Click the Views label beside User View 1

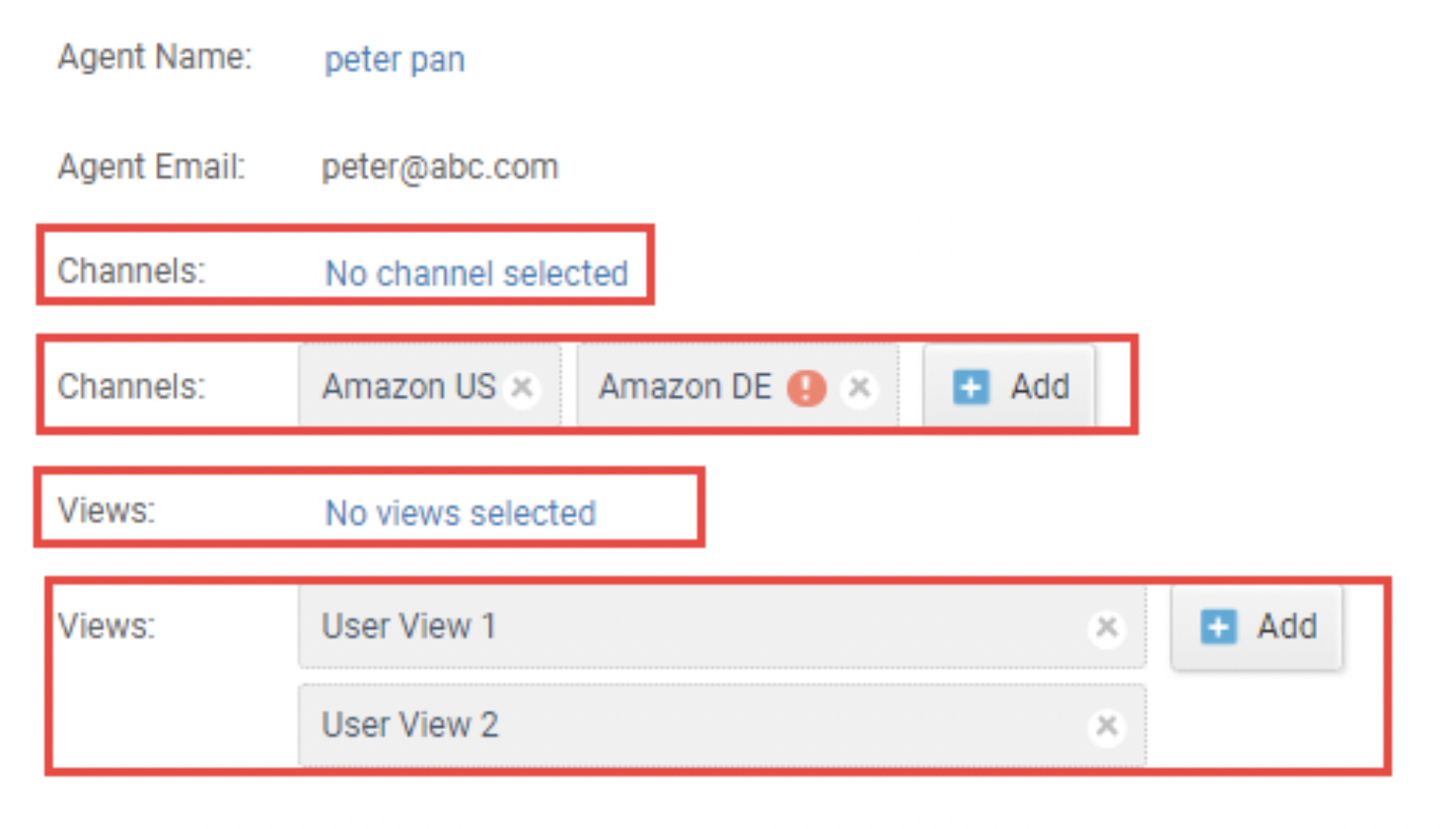107,626
